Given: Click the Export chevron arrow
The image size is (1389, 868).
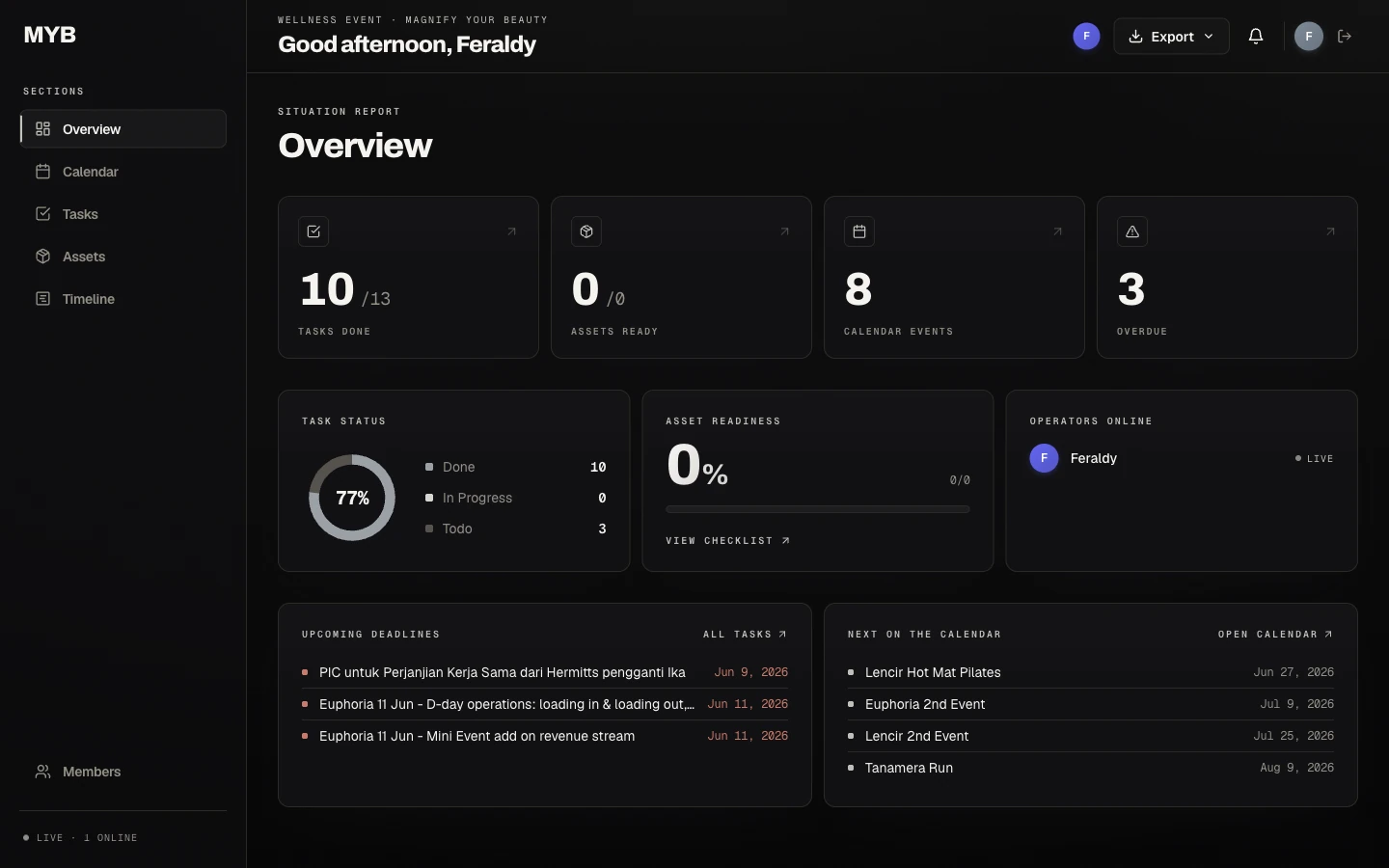Looking at the screenshot, I should point(1209,37).
